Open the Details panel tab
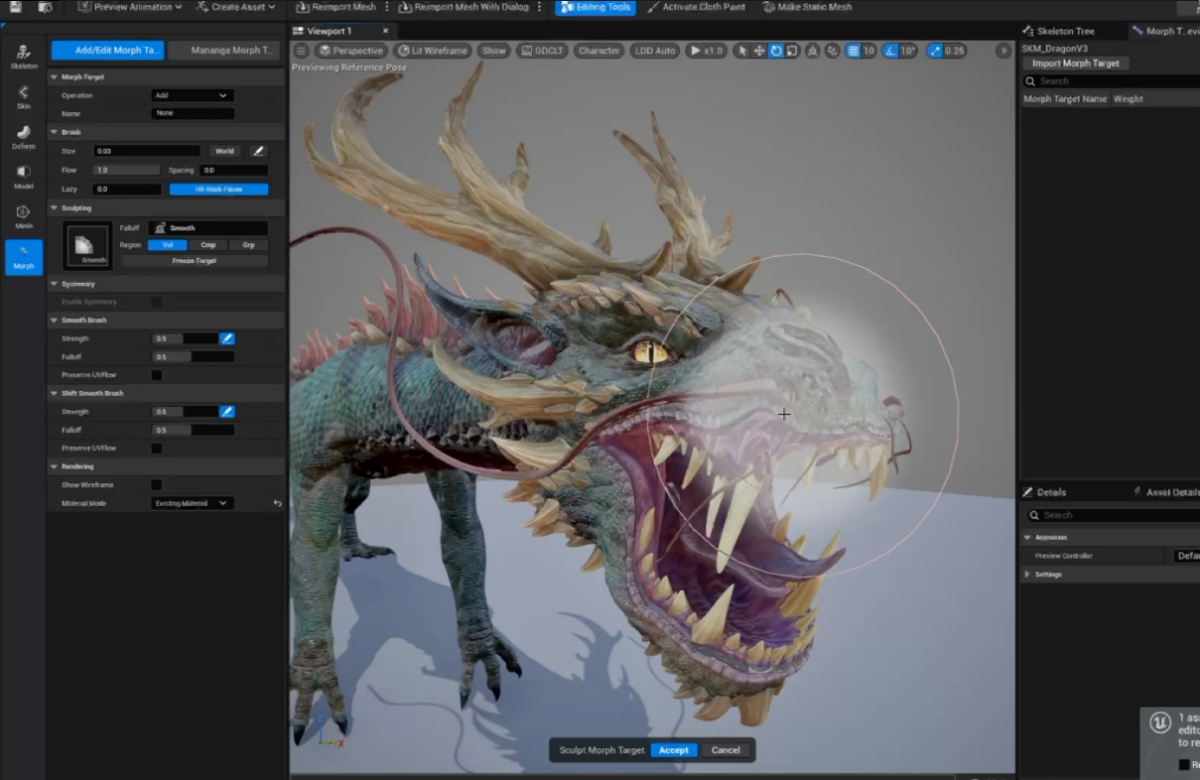The width and height of the screenshot is (1200, 780). tap(1046, 492)
